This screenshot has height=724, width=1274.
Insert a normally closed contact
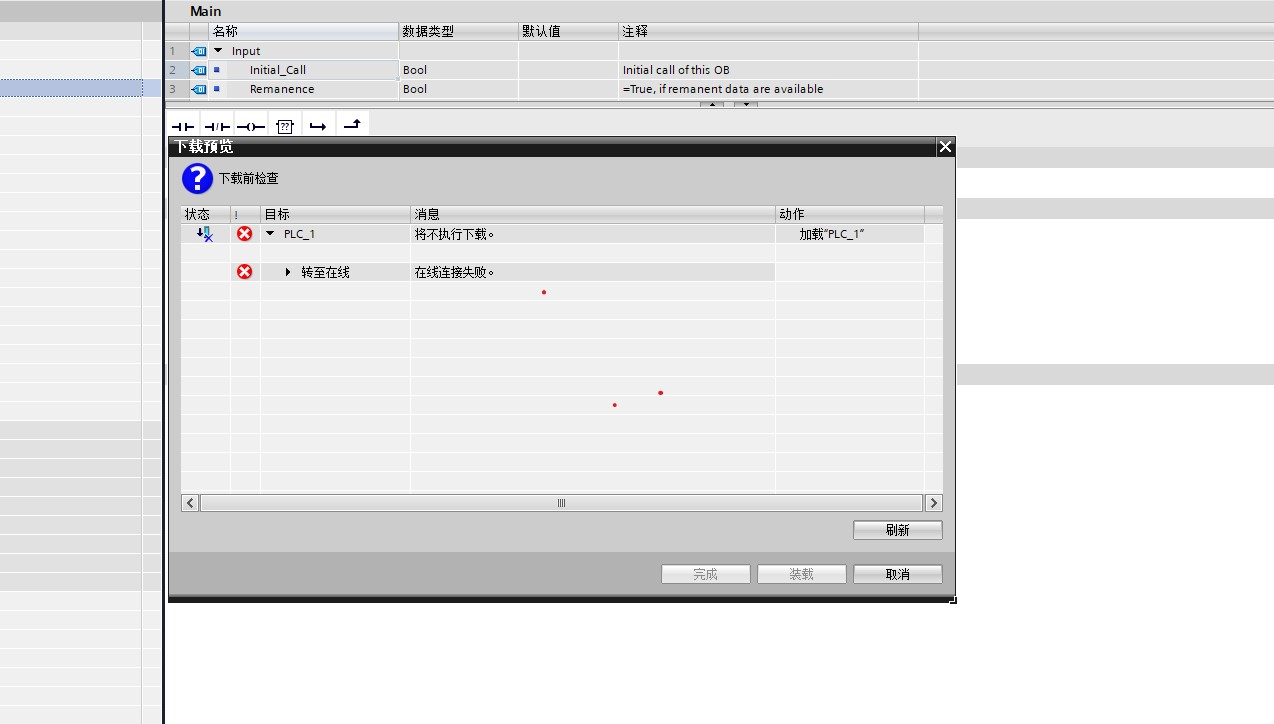[216, 126]
